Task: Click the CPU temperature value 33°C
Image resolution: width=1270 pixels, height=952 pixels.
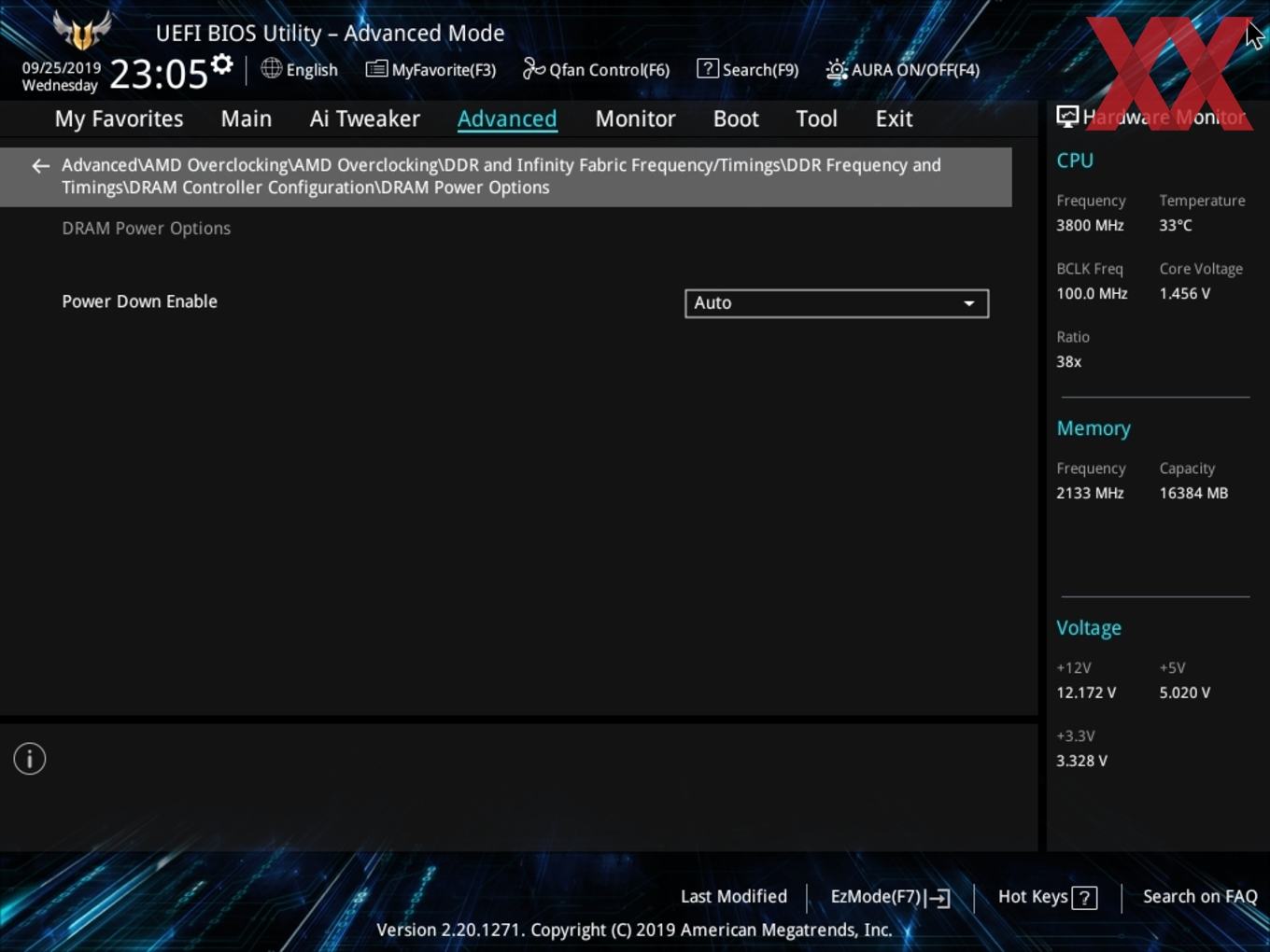Action: [x=1176, y=225]
